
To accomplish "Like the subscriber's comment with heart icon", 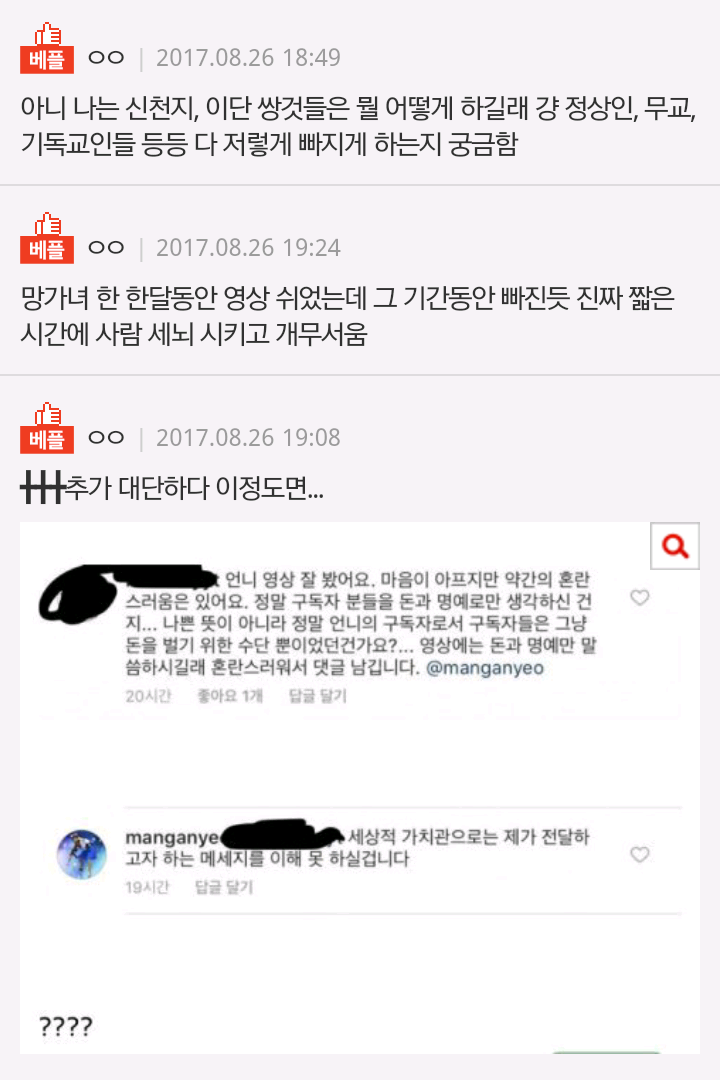I will click(x=639, y=597).
